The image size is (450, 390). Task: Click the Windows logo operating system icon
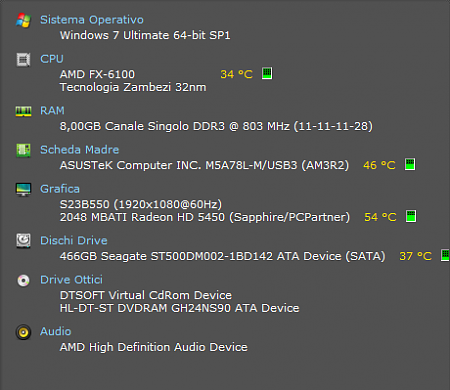coord(23,20)
